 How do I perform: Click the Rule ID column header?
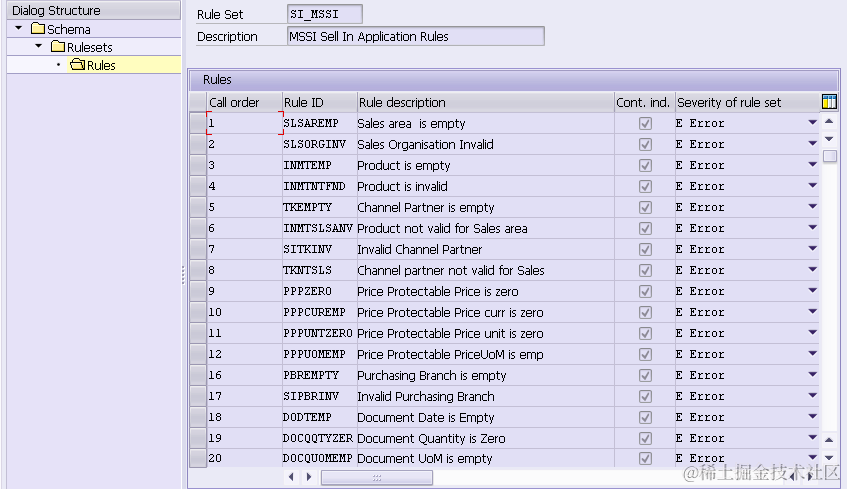coord(319,102)
